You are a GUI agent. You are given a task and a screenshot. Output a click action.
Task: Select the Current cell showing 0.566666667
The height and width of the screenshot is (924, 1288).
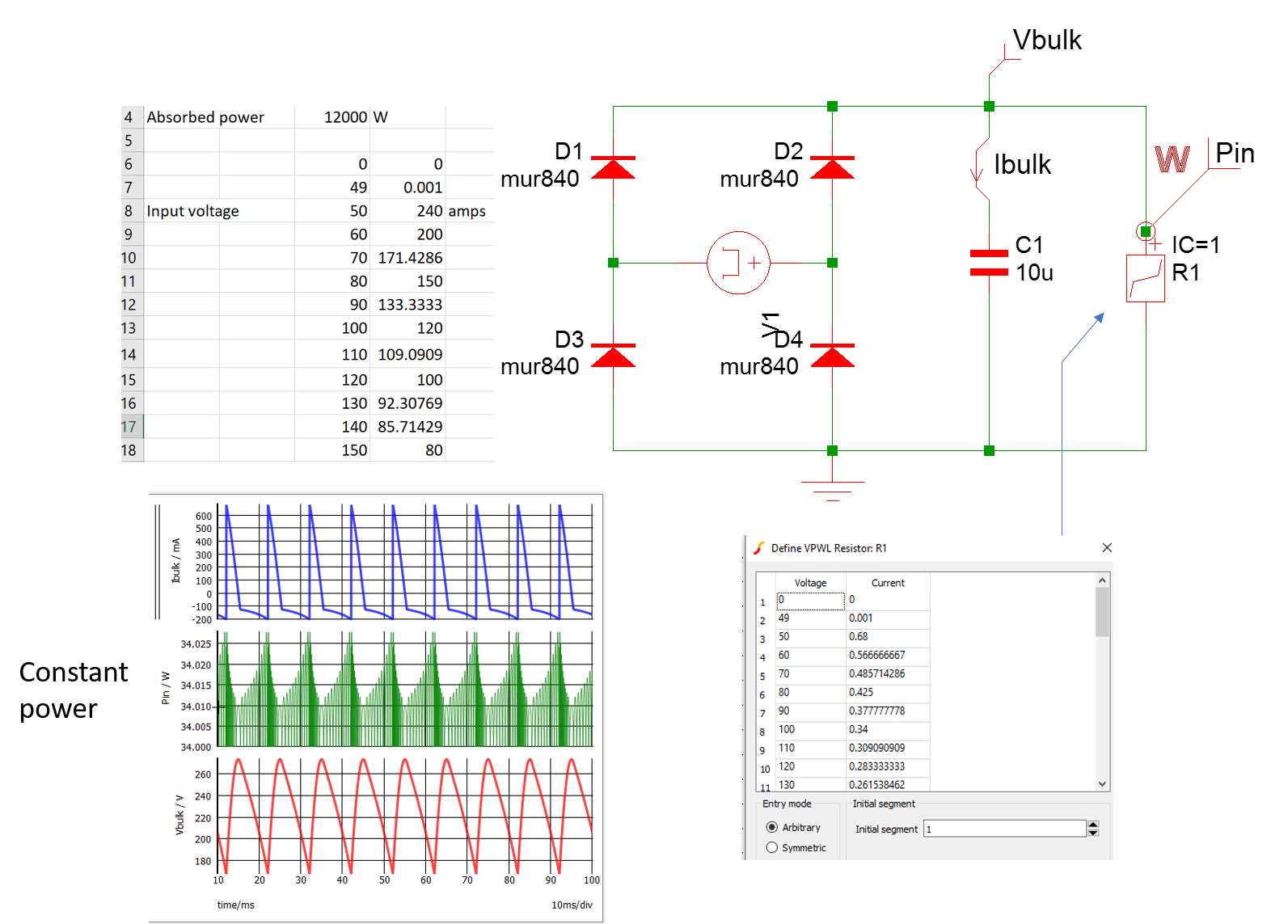pos(888,656)
